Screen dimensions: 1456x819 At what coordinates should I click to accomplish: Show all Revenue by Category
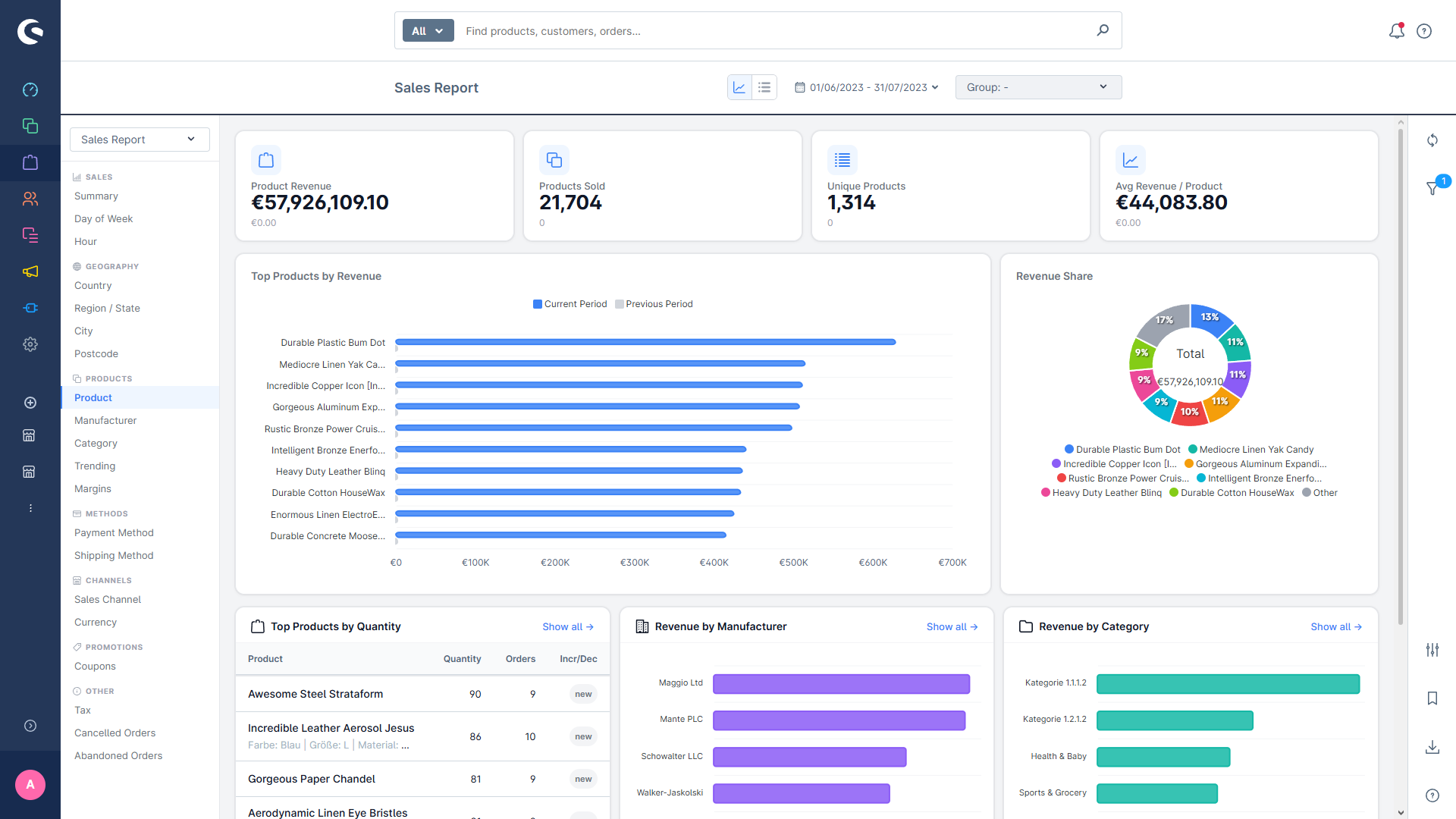click(x=1336, y=627)
